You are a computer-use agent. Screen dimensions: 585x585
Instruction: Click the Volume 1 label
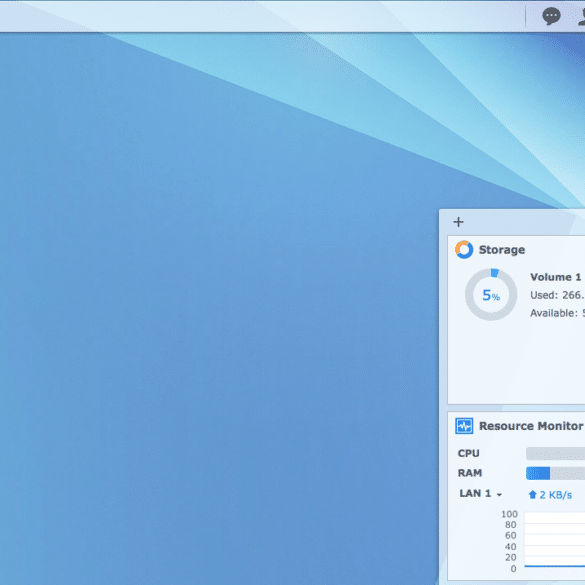pyautogui.click(x=556, y=277)
